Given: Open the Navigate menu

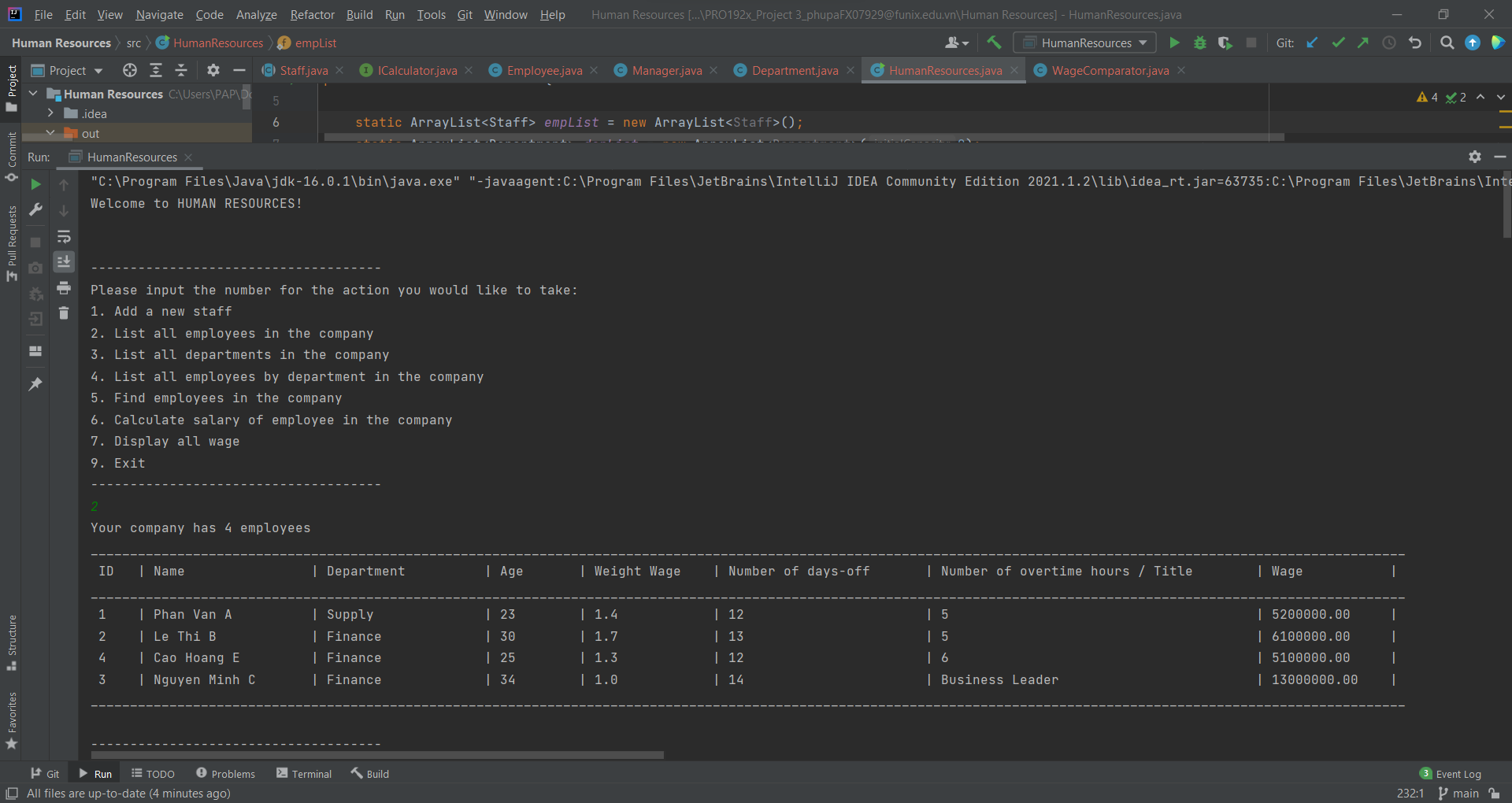Looking at the screenshot, I should tap(159, 14).
